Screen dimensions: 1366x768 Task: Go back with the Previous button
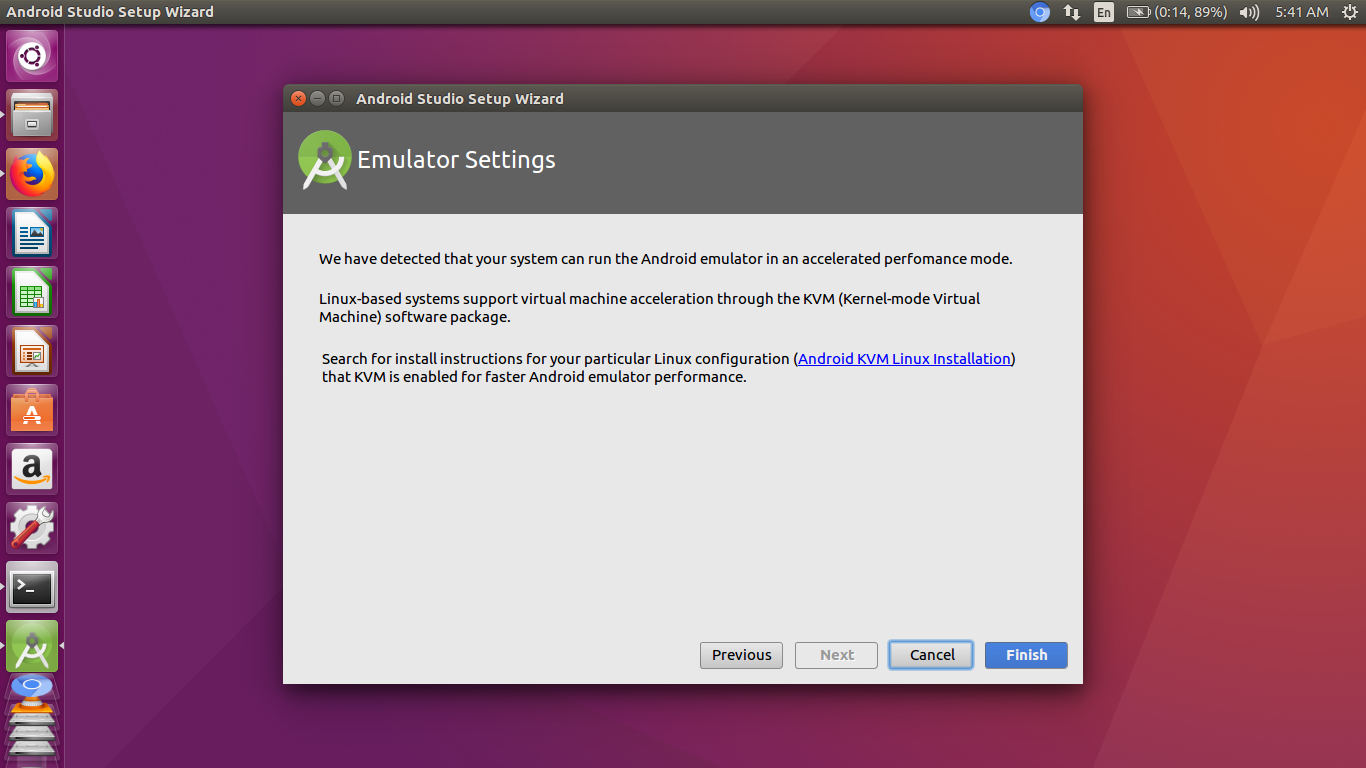[x=741, y=655]
